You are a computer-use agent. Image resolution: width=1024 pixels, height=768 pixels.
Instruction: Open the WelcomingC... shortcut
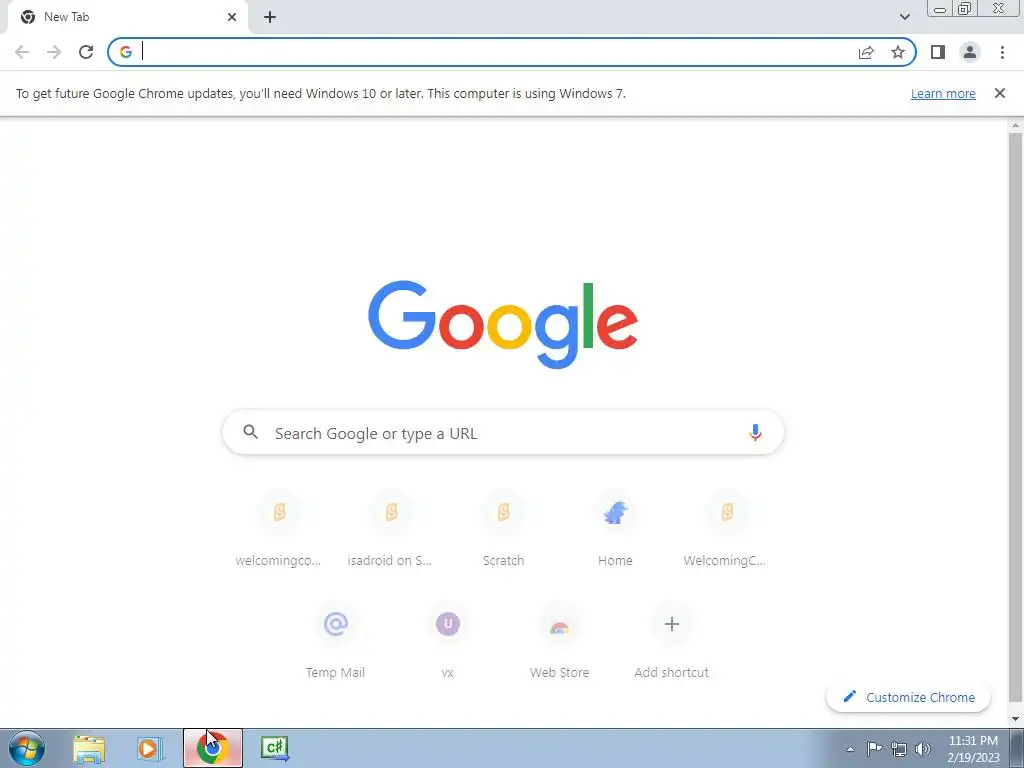pyautogui.click(x=727, y=528)
